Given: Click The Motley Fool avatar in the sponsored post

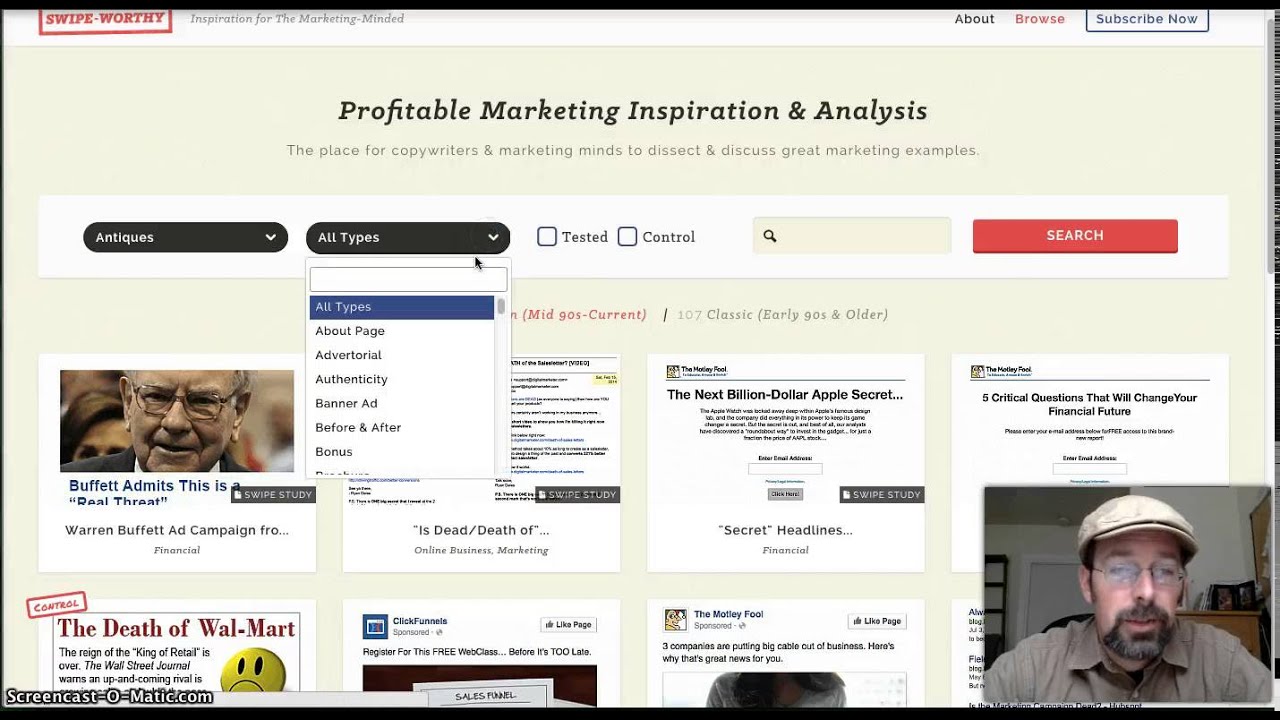Looking at the screenshot, I should tap(677, 620).
